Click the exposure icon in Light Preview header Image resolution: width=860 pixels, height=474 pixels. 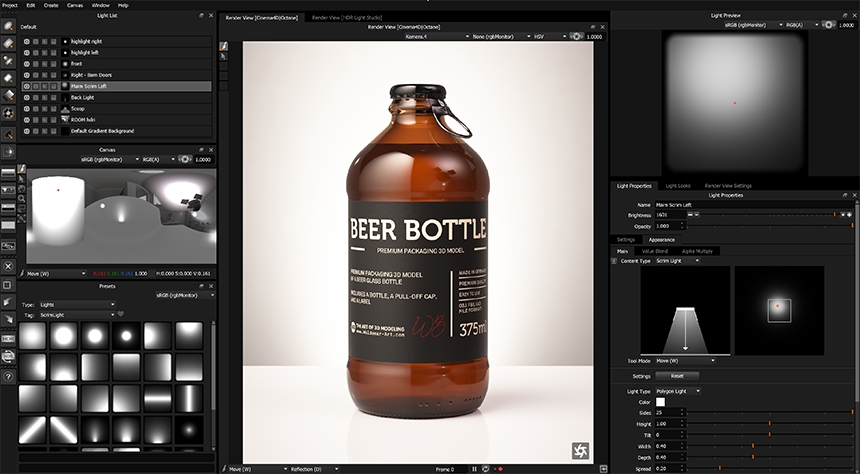click(x=827, y=23)
